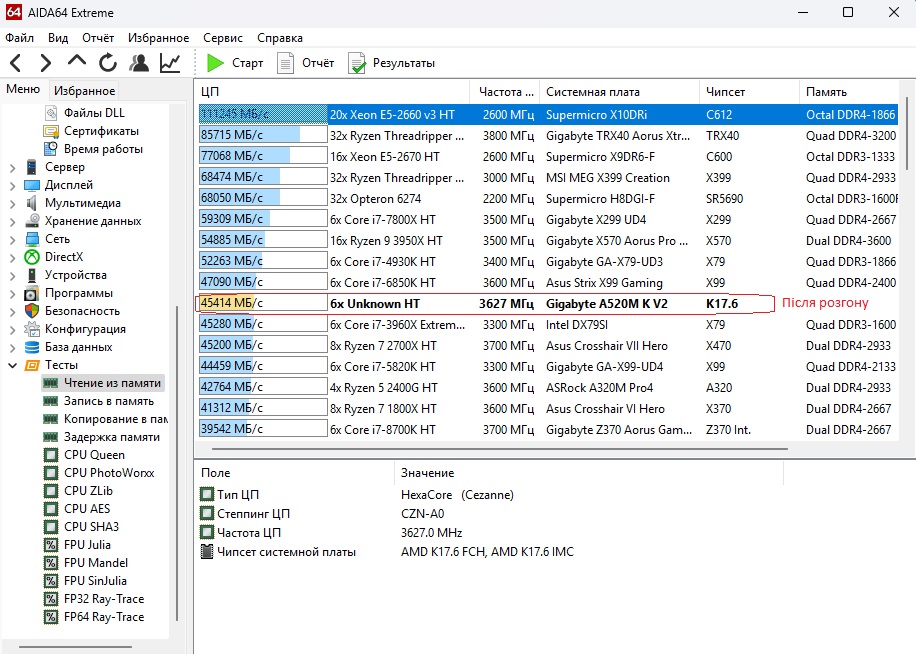This screenshot has width=916, height=654.
Task: Open the graph chart toolbar icon
Action: pyautogui.click(x=170, y=62)
